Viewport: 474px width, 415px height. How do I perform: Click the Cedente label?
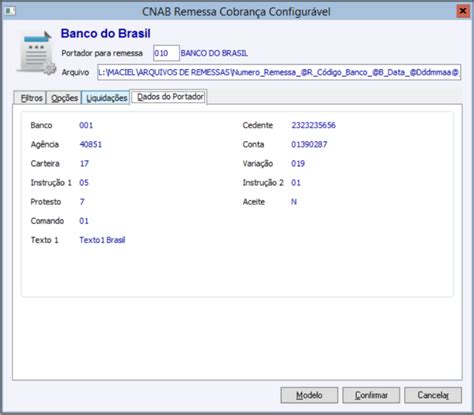click(x=258, y=125)
